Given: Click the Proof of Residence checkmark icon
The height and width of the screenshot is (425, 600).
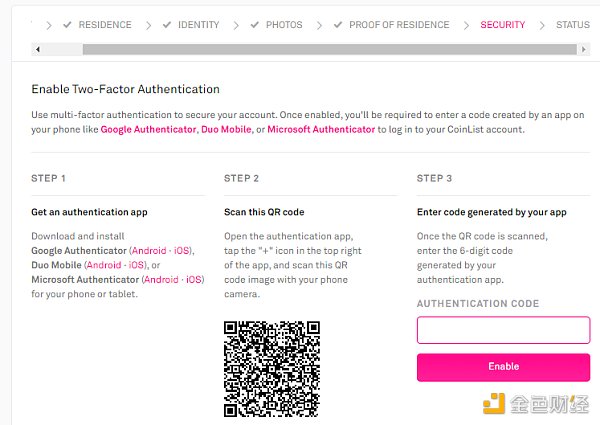Looking at the screenshot, I should click(337, 25).
